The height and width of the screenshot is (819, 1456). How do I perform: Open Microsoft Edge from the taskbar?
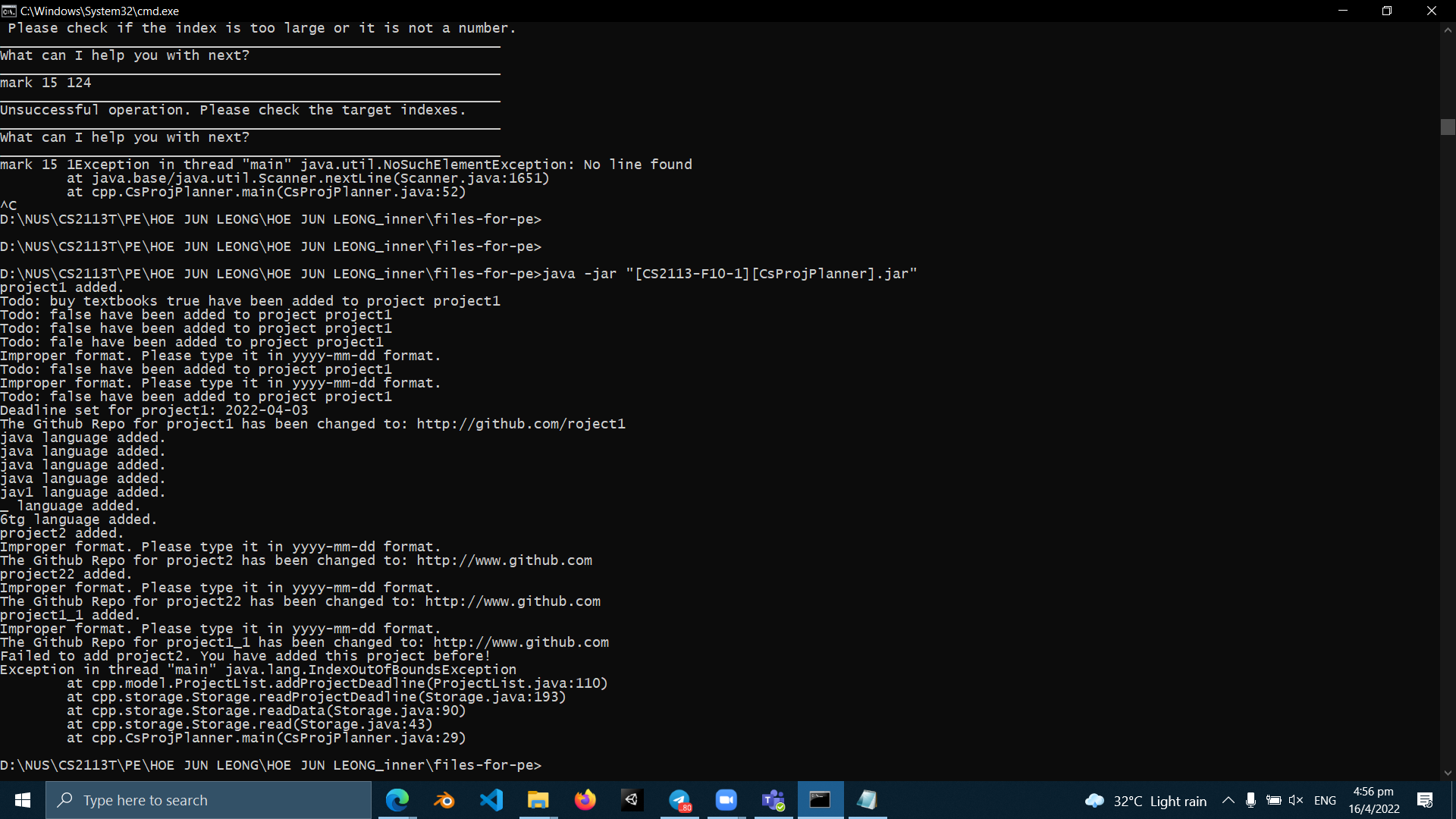(x=397, y=800)
